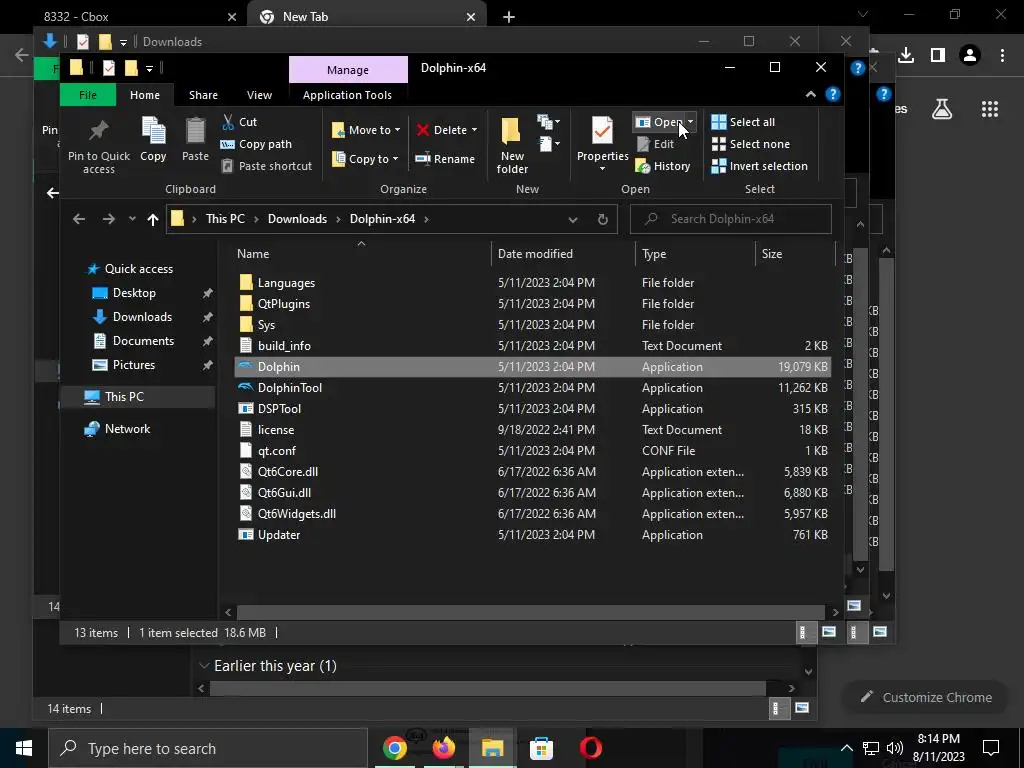
Task: Expand the Properties dropdown arrow
Action: [602, 168]
